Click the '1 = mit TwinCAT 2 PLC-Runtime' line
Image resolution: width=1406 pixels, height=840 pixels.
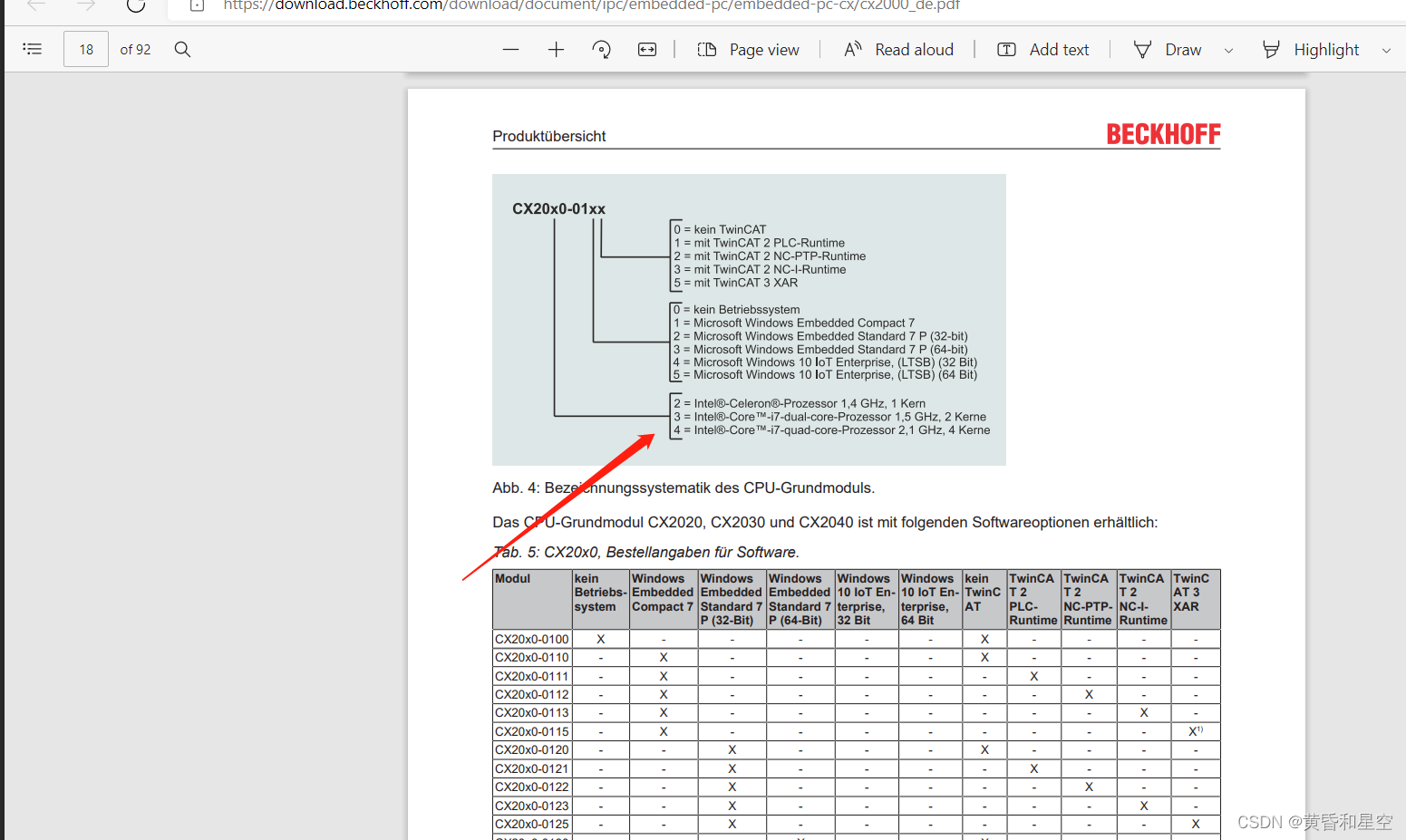pos(759,243)
